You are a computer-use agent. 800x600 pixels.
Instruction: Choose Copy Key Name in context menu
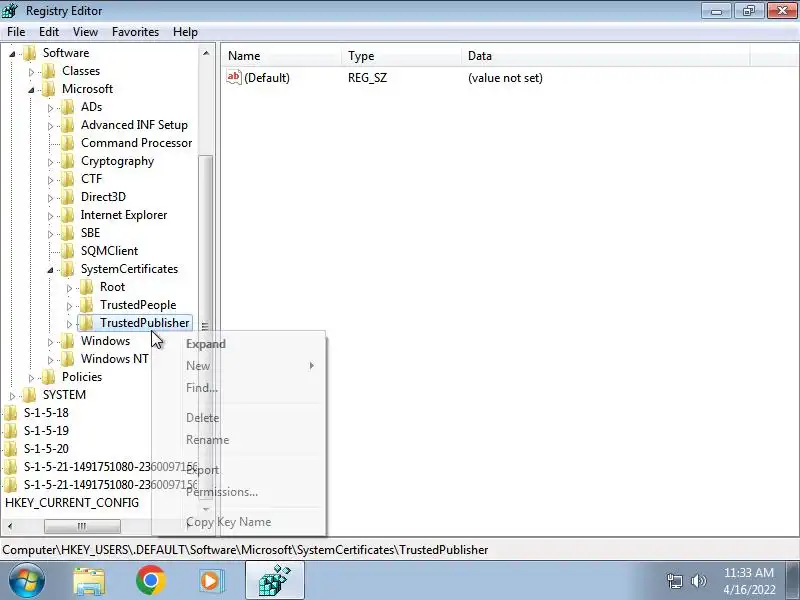click(x=238, y=522)
